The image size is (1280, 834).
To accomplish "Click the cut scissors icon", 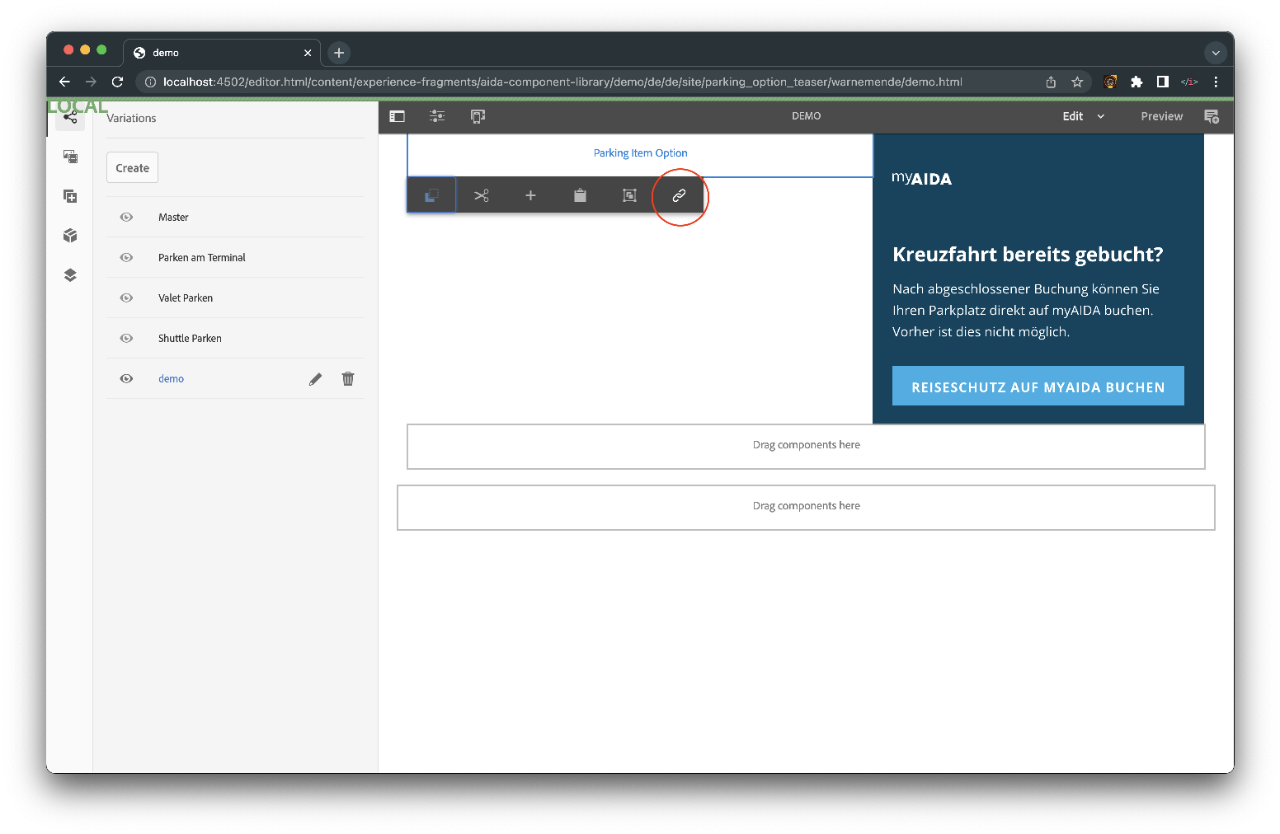I will (x=481, y=196).
